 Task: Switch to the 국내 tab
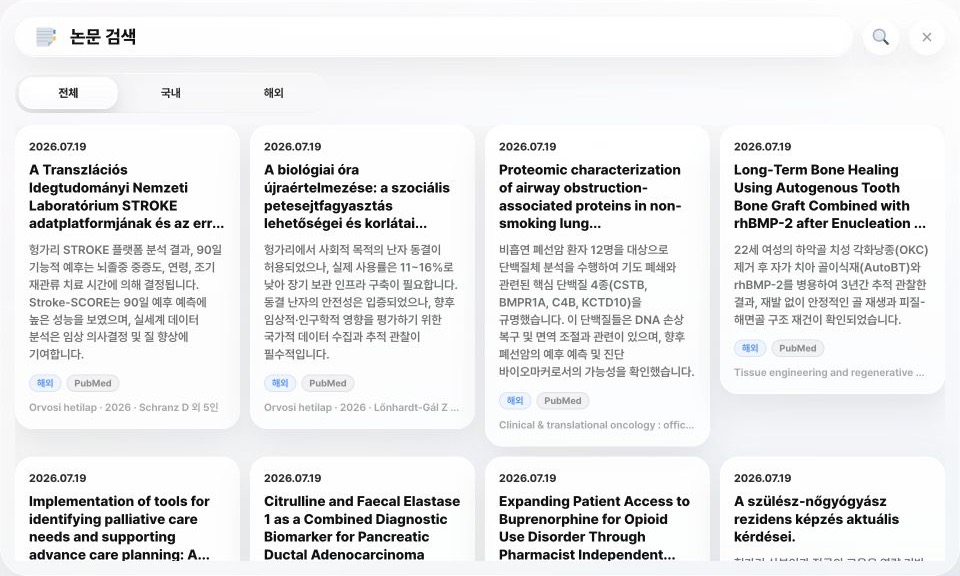pos(170,93)
